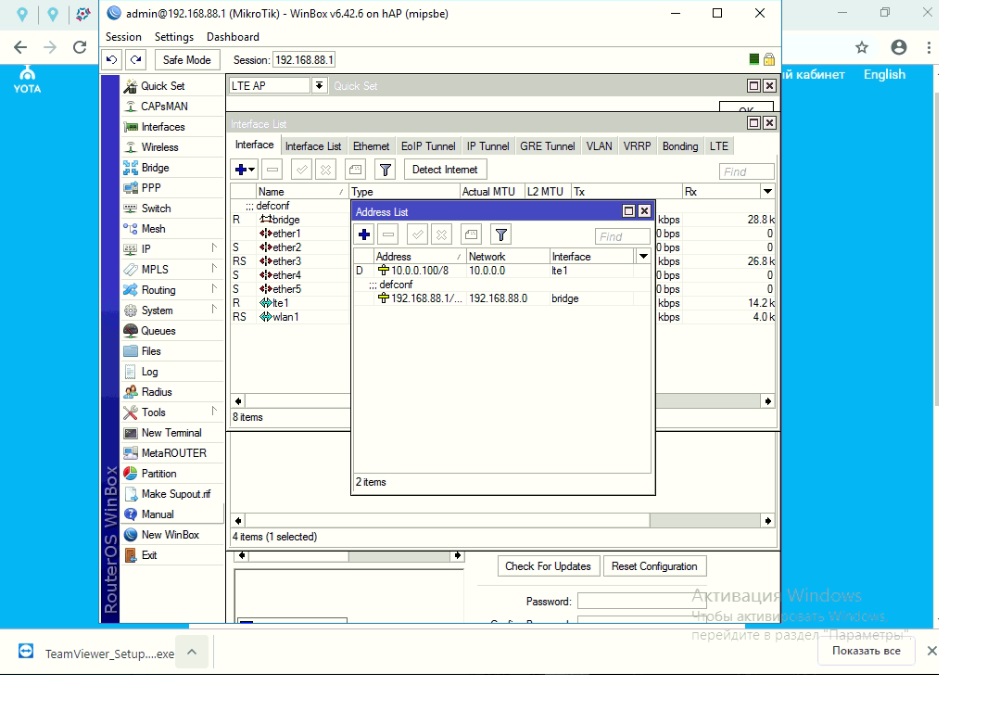The image size is (1000, 701).
Task: Reload browser page
Action: click(x=80, y=47)
